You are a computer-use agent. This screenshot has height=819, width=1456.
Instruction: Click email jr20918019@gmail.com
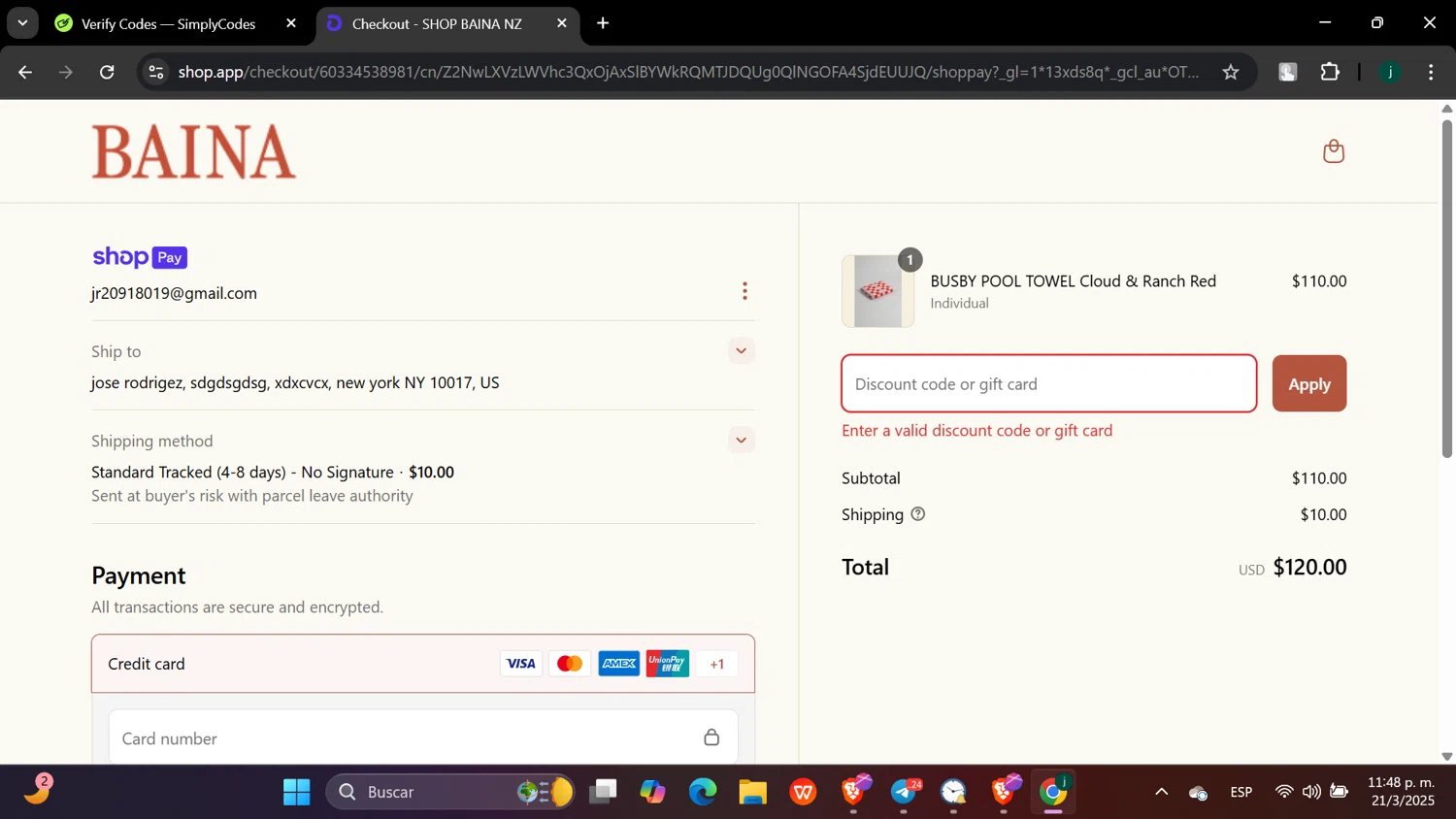coord(175,293)
